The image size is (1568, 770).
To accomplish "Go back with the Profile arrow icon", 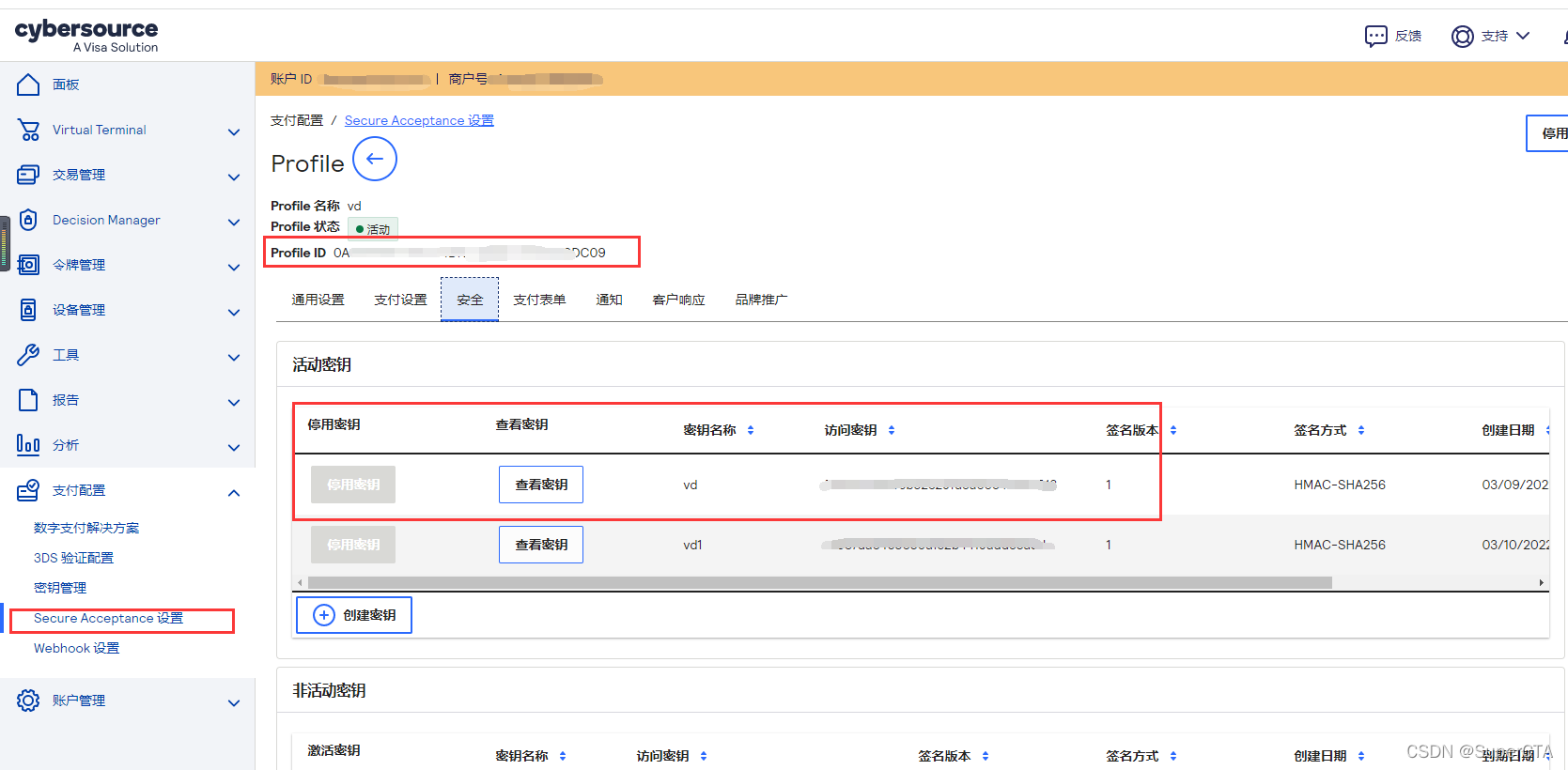I will click(x=375, y=159).
